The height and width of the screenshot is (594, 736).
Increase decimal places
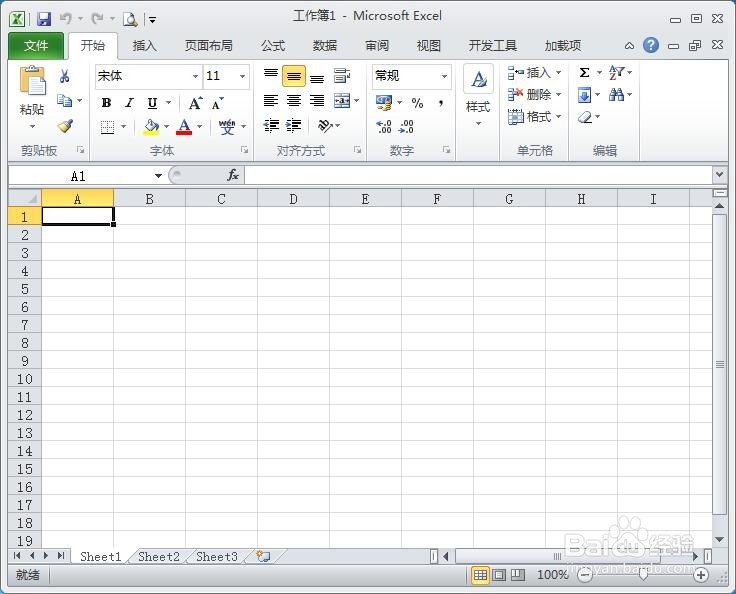coord(384,126)
